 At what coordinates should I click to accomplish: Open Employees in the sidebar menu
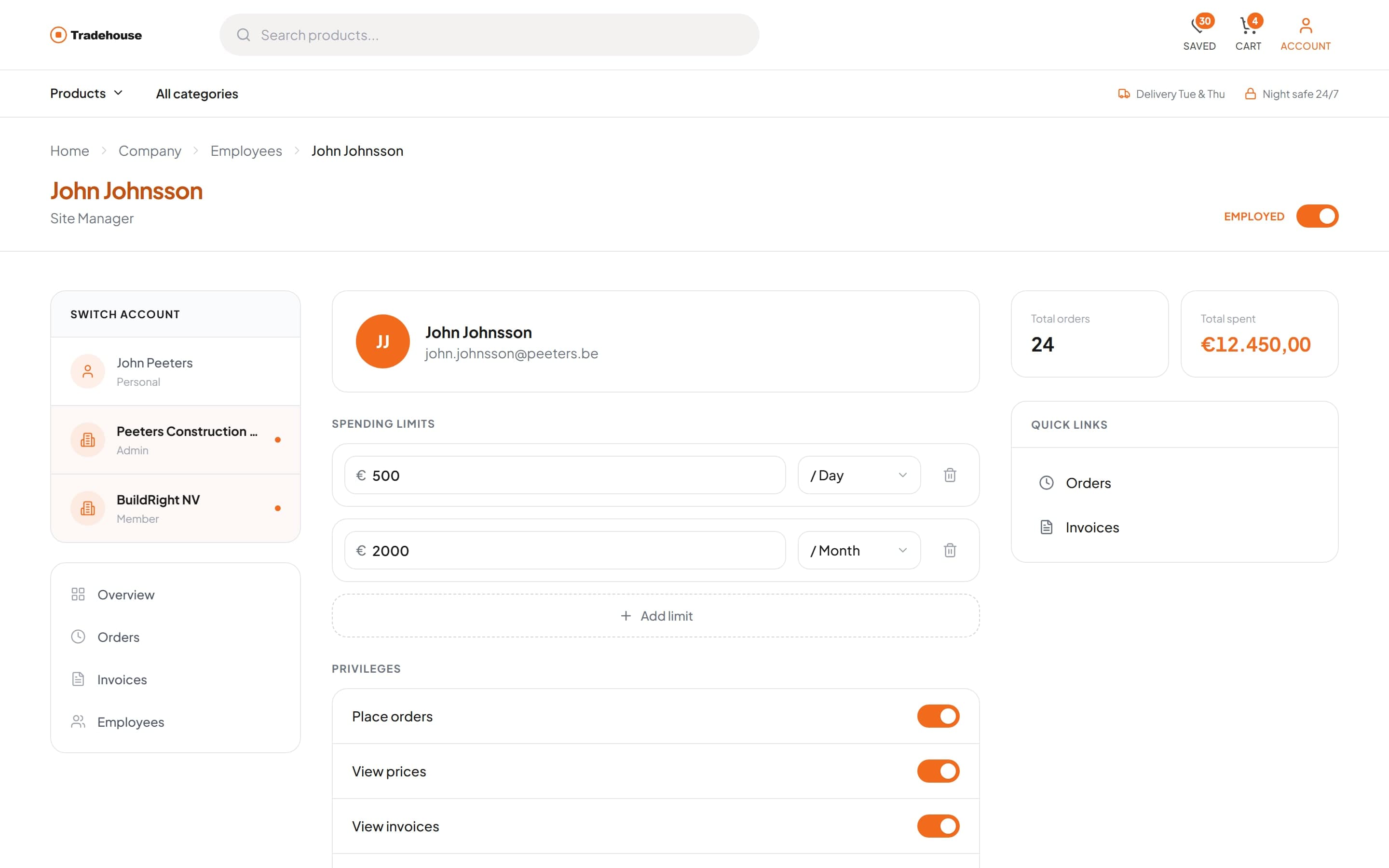click(175, 721)
